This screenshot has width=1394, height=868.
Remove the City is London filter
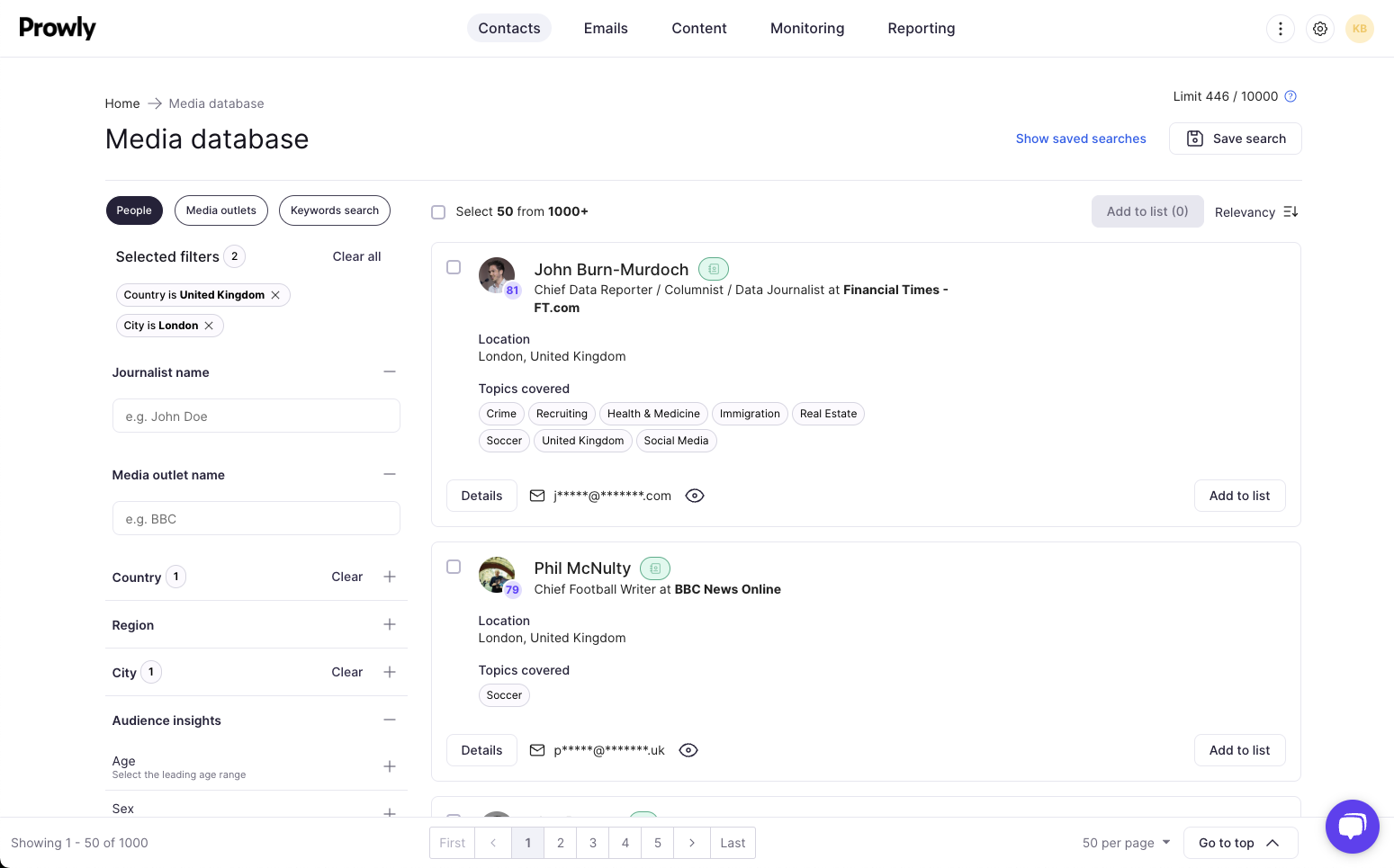tap(209, 326)
